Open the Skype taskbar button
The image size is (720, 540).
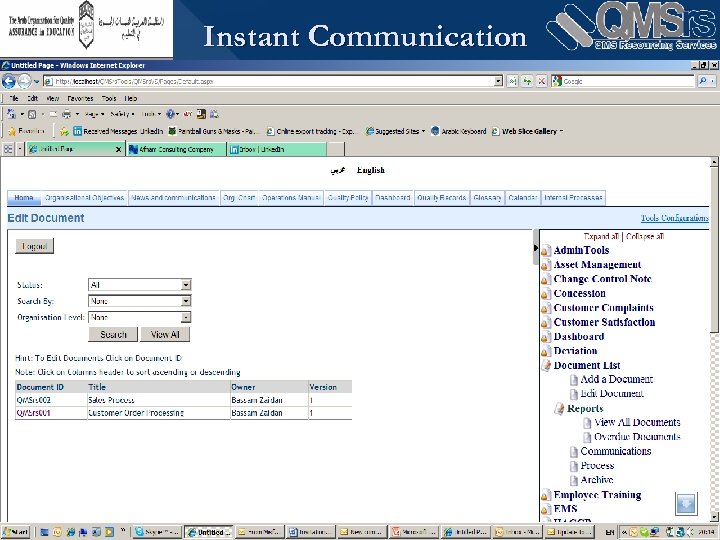pos(158,532)
